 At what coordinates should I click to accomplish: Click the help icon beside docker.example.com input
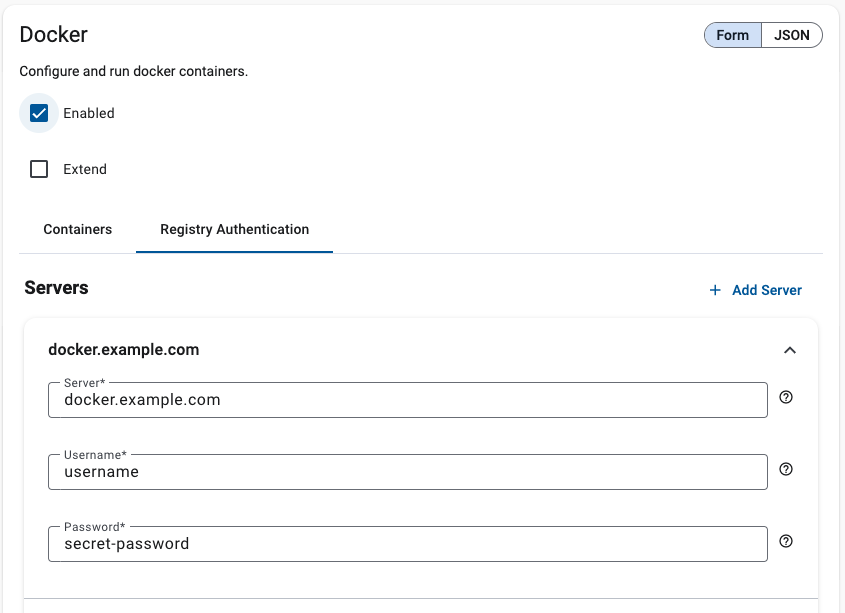[x=785, y=397]
